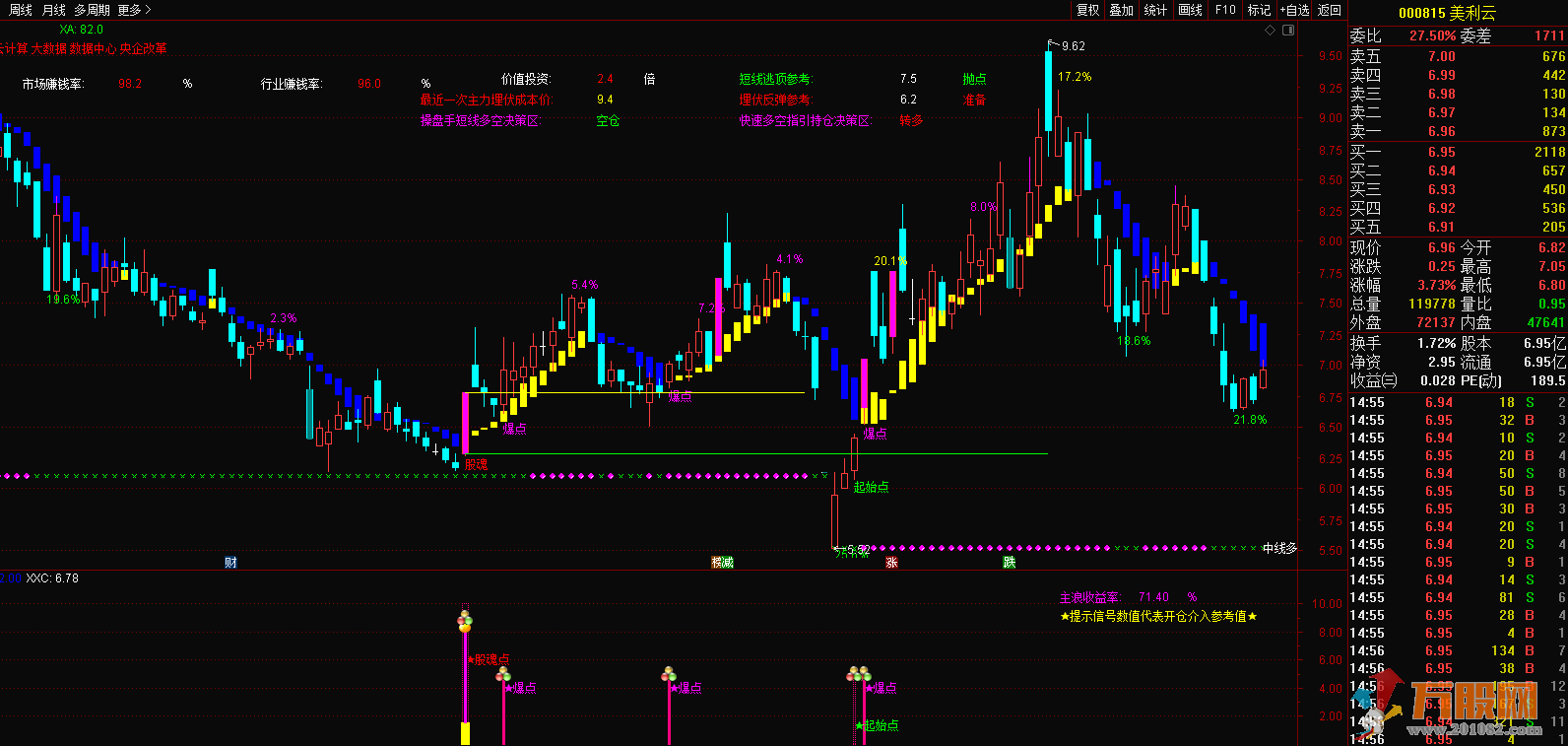Click the 起始点 star marker in indicator panel

pyautogui.click(x=858, y=725)
